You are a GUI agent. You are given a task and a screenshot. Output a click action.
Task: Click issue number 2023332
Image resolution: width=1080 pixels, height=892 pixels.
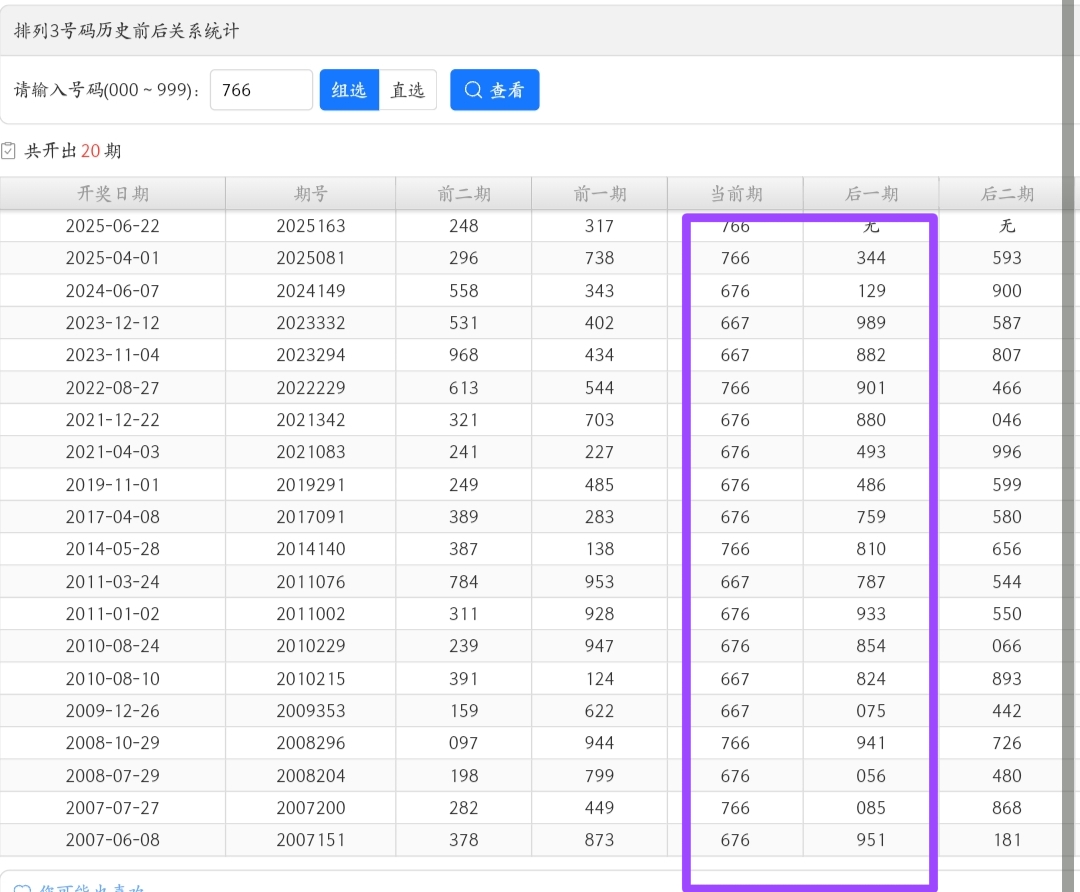coord(311,323)
